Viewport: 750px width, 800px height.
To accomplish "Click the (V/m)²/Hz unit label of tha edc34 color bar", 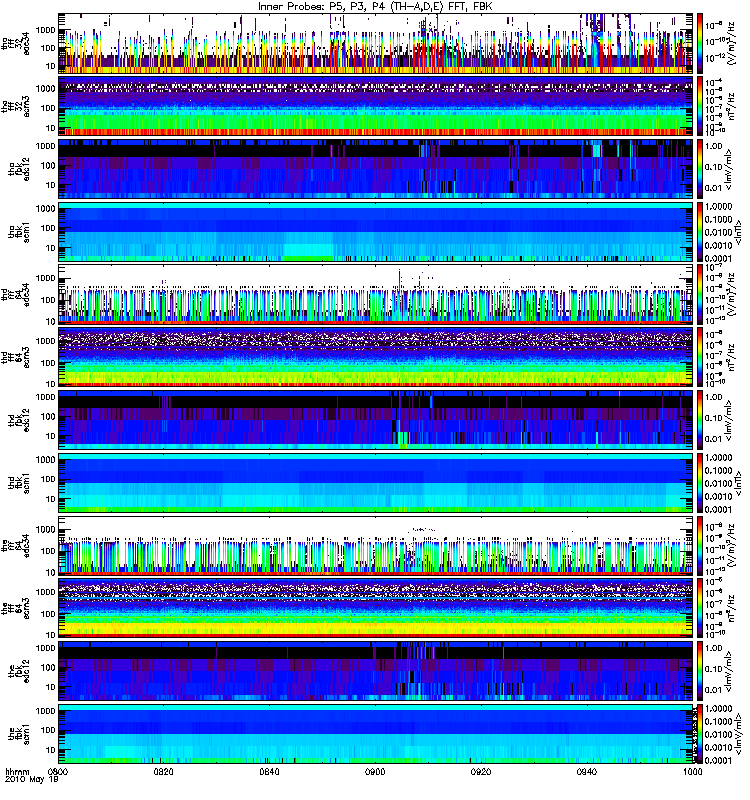I will click(x=732, y=44).
